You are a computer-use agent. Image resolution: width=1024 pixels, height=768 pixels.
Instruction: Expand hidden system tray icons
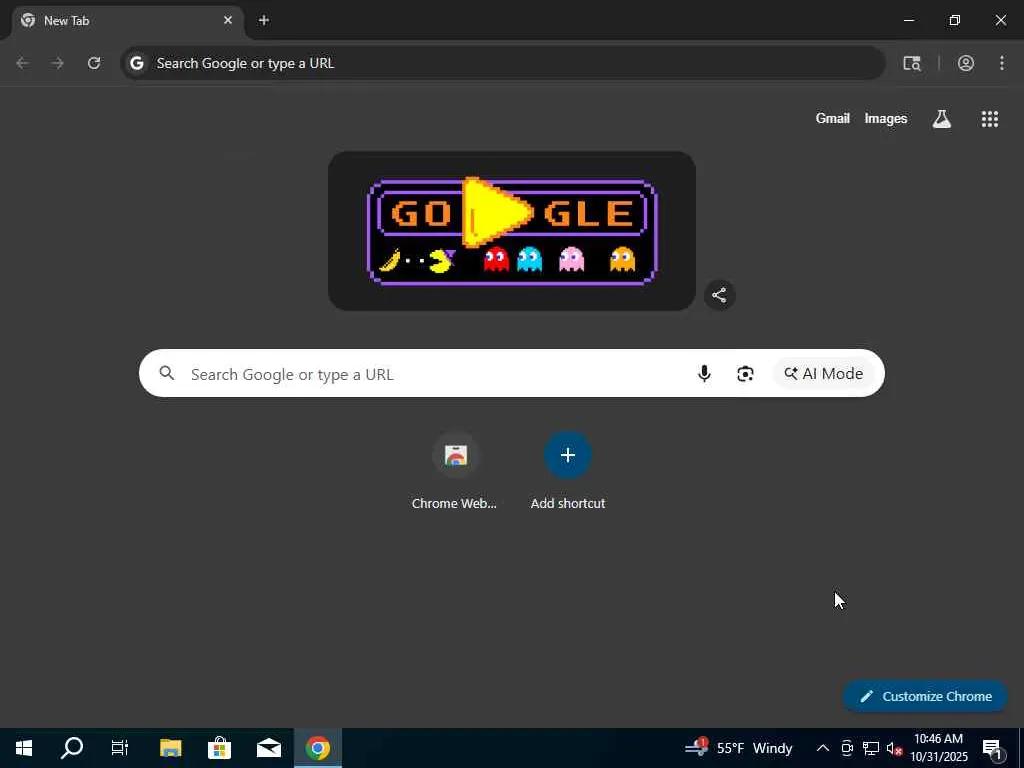click(x=823, y=748)
